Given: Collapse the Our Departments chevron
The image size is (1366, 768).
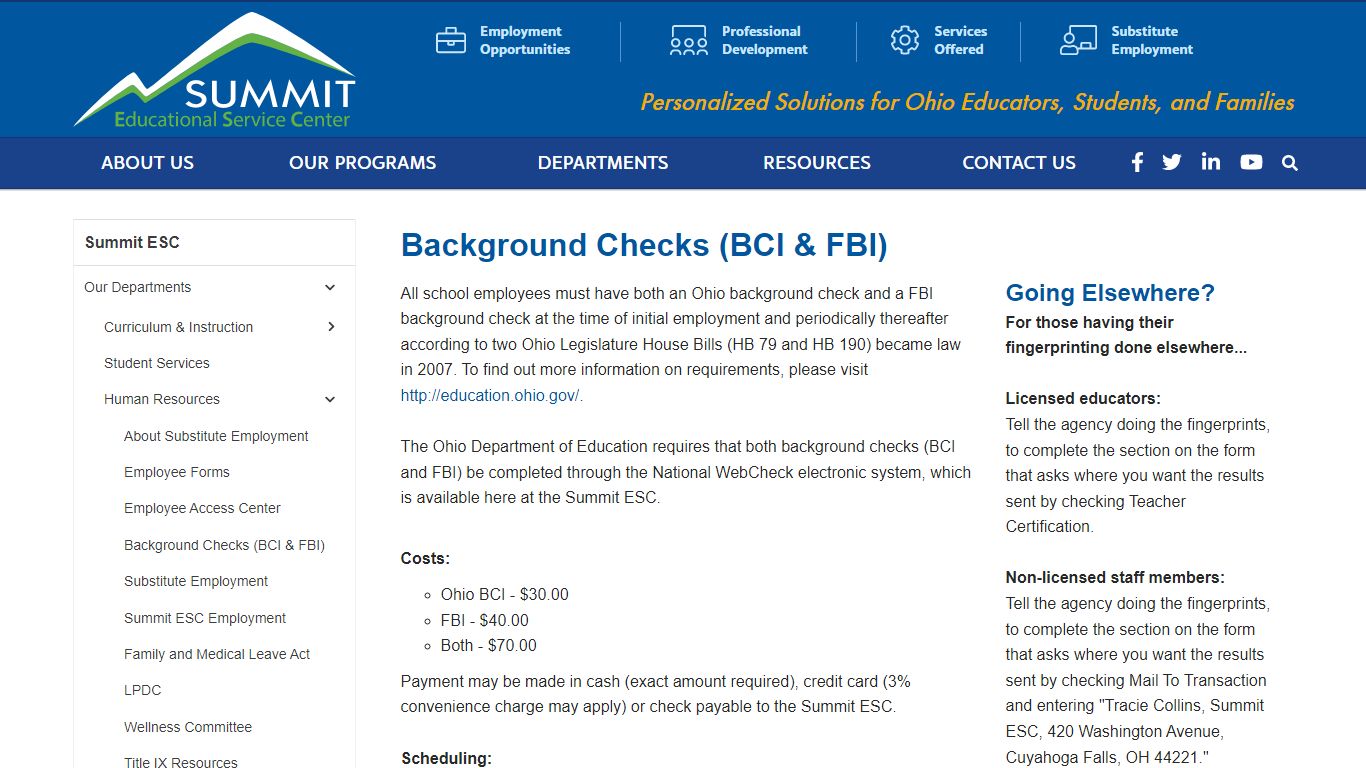Looking at the screenshot, I should [330, 288].
